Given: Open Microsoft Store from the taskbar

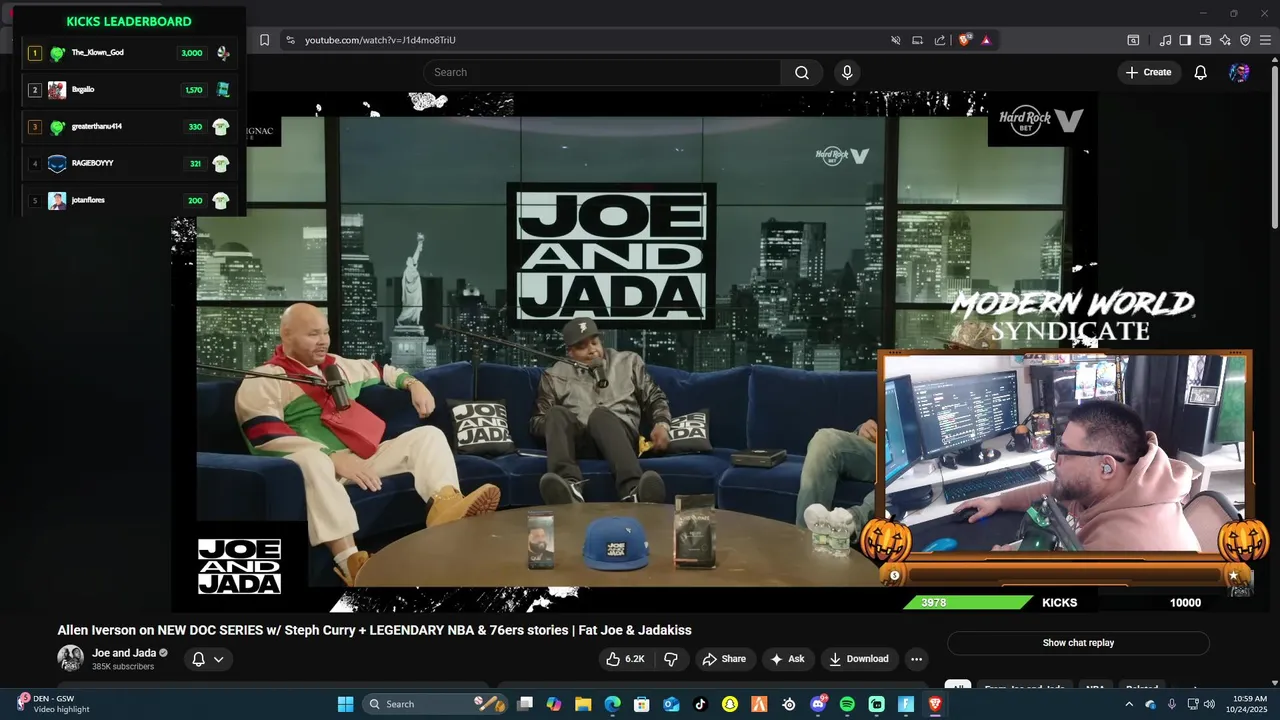Looking at the screenshot, I should pos(642,704).
